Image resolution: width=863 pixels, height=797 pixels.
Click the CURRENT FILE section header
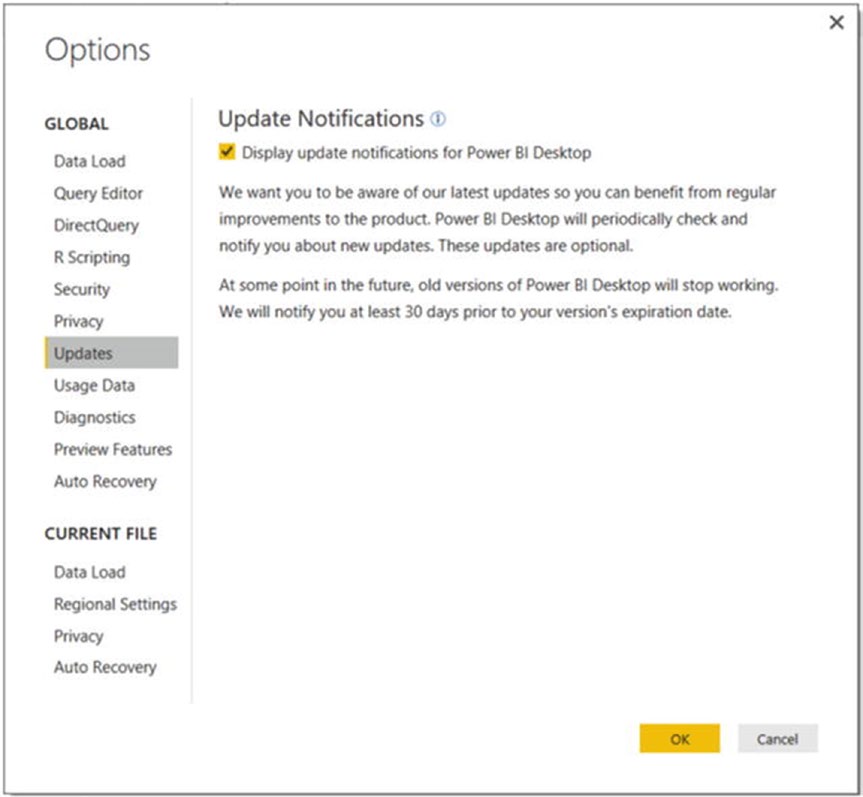click(x=101, y=534)
